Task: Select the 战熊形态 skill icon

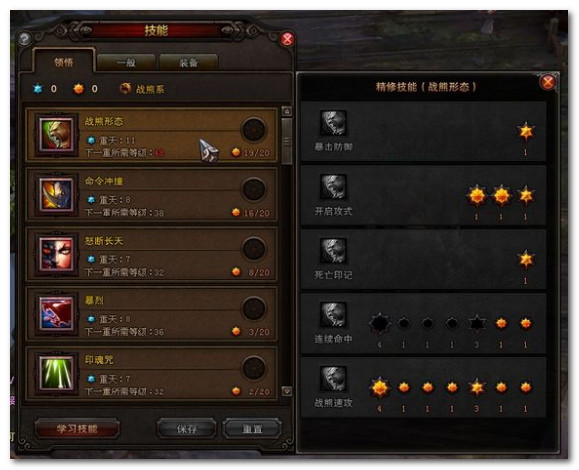Action: point(56,135)
